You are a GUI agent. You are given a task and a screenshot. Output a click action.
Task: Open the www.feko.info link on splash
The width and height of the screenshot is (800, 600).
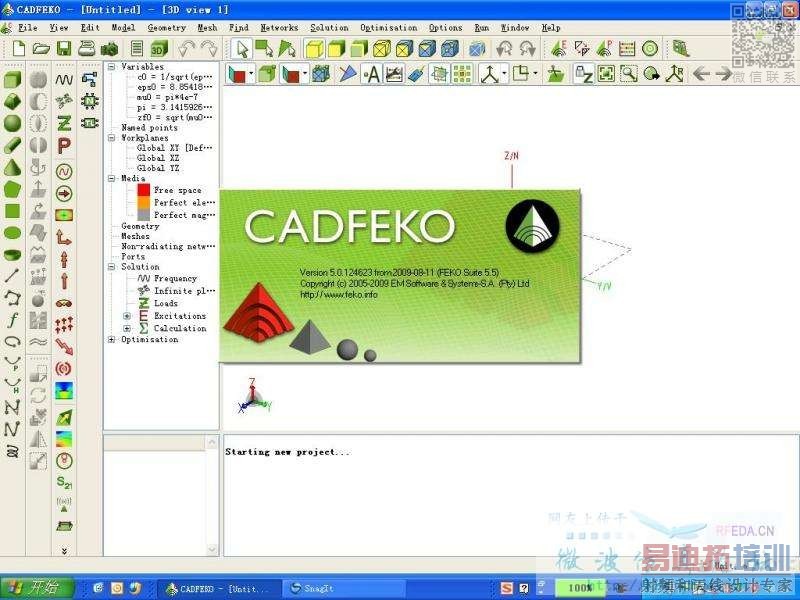tap(339, 294)
